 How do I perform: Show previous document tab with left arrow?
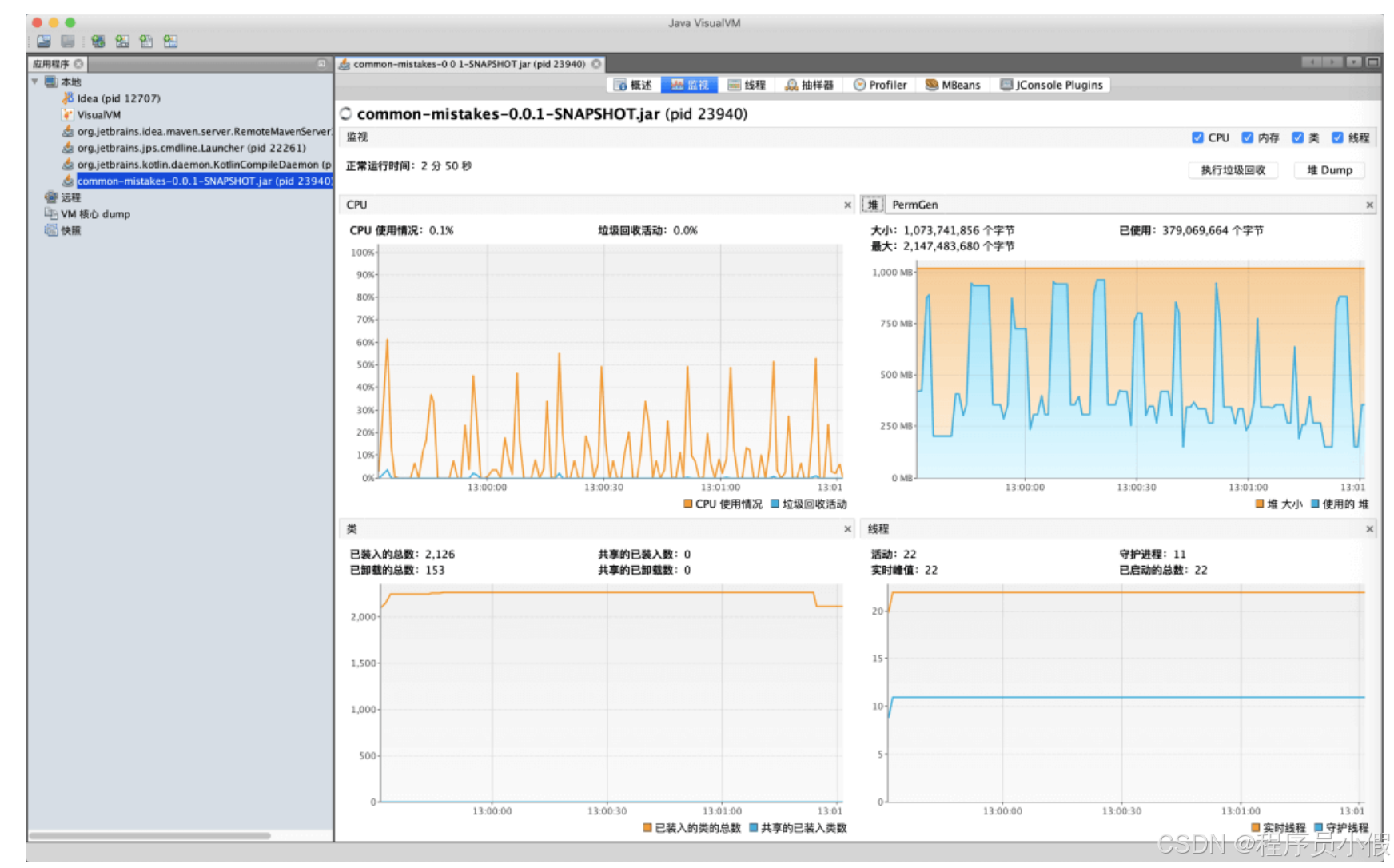[1312, 62]
